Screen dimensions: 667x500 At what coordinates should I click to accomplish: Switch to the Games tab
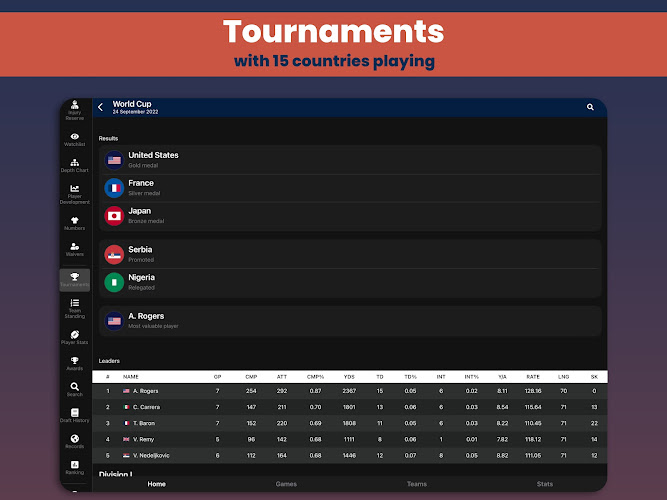[x=286, y=484]
